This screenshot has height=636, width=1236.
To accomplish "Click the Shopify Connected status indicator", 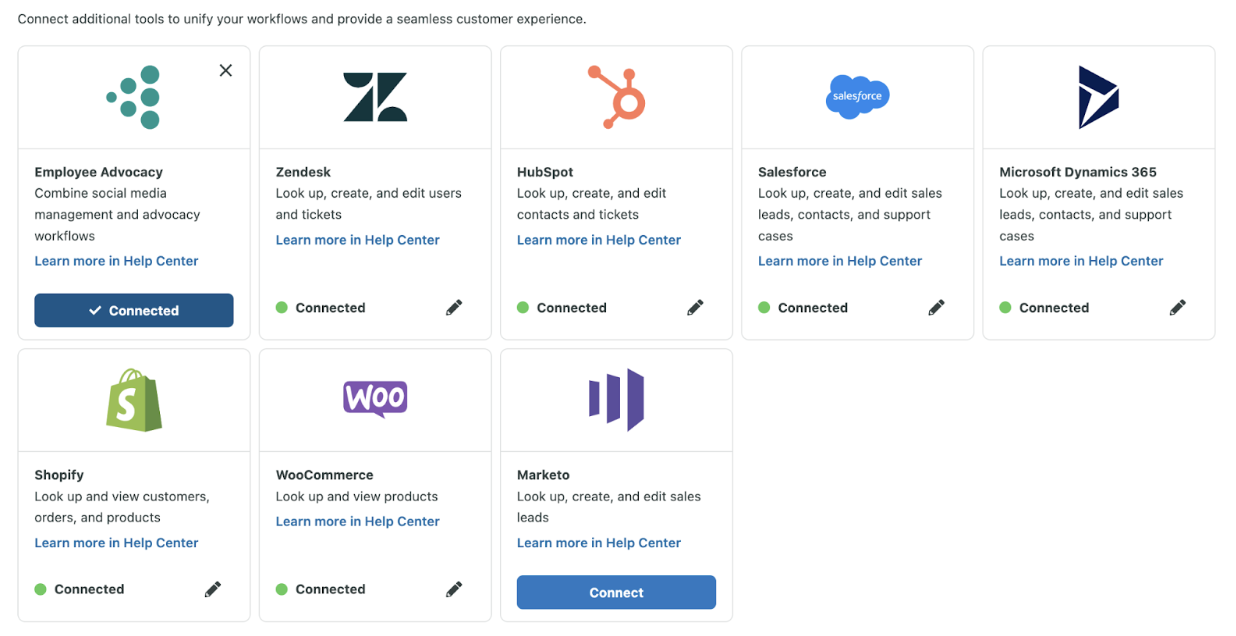I will click(x=80, y=590).
